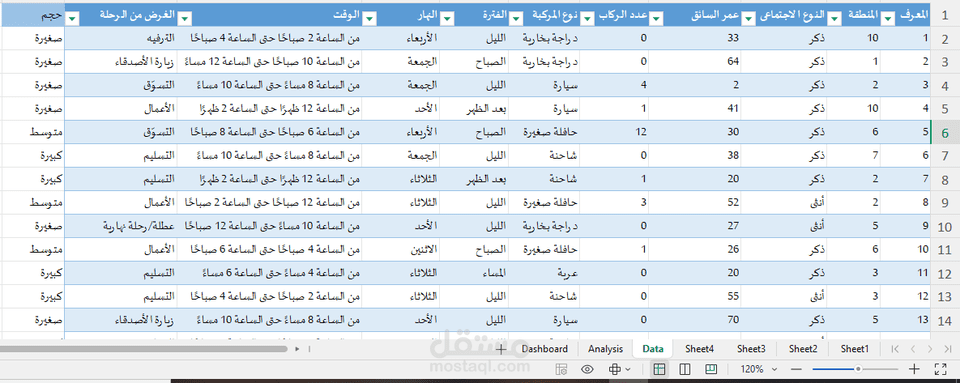960x383 pixels.
Task: Select vehicle type cell عربة
Action: point(544,273)
